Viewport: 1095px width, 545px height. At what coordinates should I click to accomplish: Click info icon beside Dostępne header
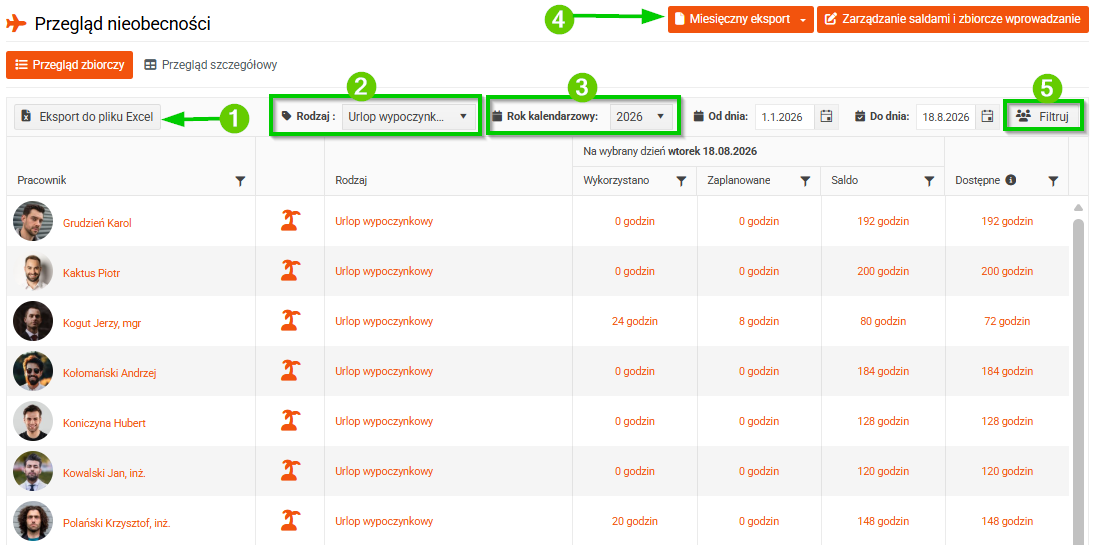click(1011, 180)
